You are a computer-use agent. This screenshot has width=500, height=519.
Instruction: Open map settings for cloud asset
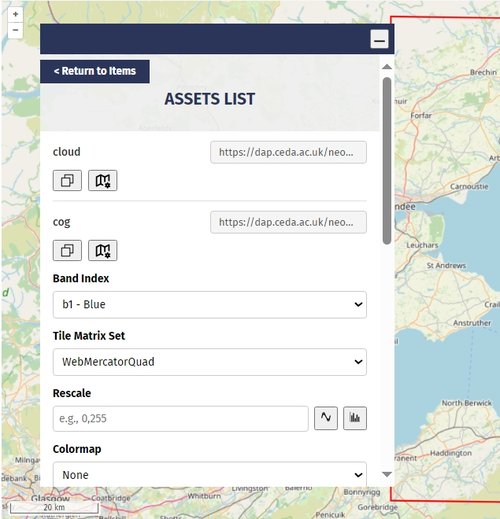tap(103, 180)
